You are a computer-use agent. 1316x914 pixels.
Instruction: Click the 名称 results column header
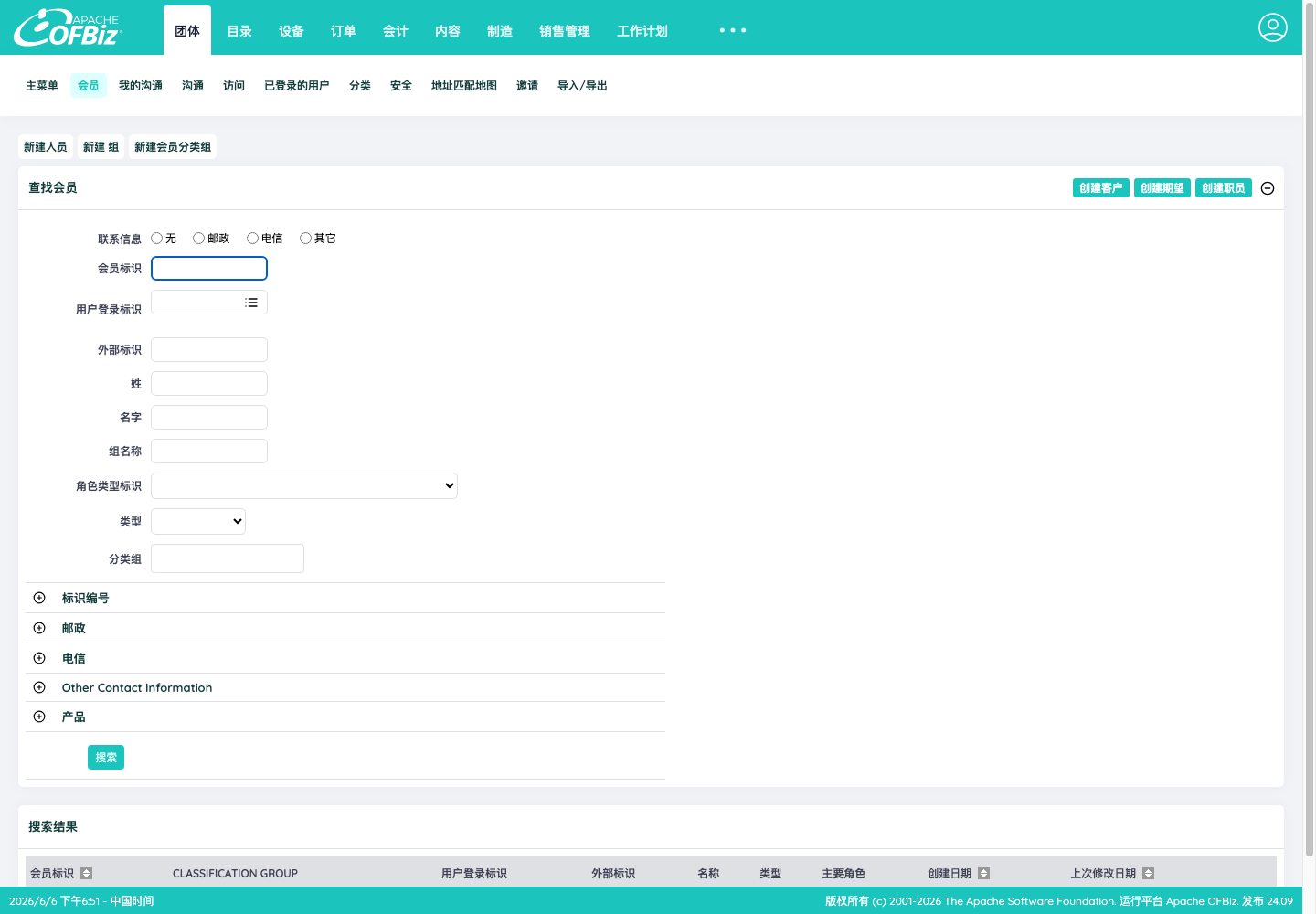708,874
